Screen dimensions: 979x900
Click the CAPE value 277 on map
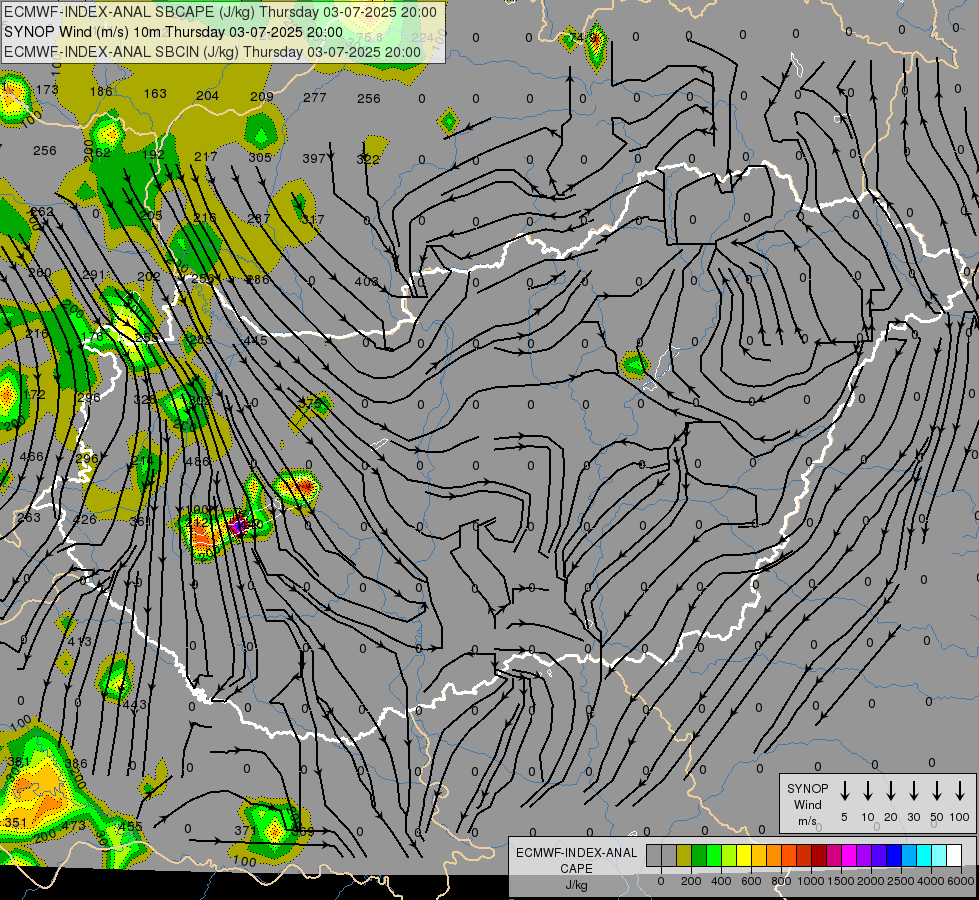[315, 97]
